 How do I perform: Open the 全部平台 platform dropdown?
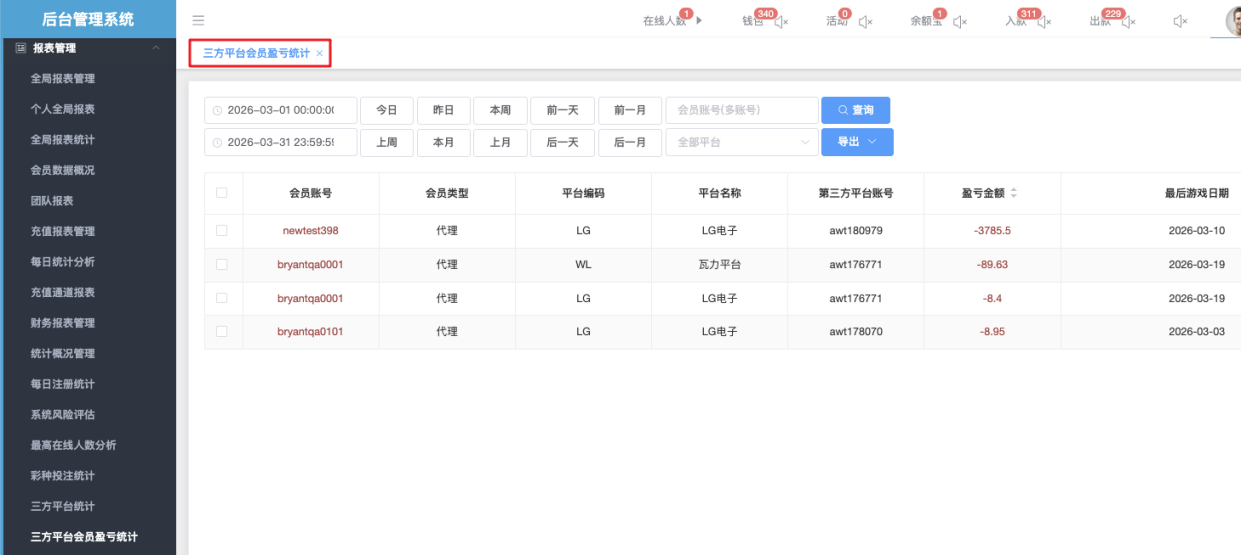741,142
